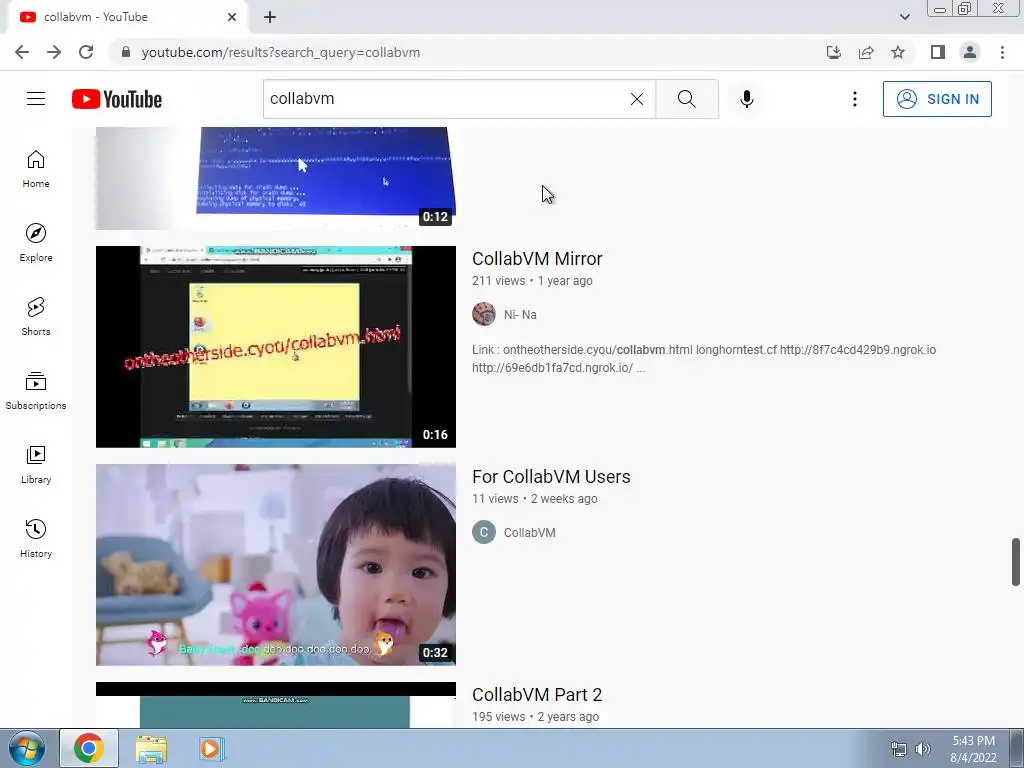Expand the tab search chevron
Image resolution: width=1024 pixels, height=768 pixels.
(904, 17)
